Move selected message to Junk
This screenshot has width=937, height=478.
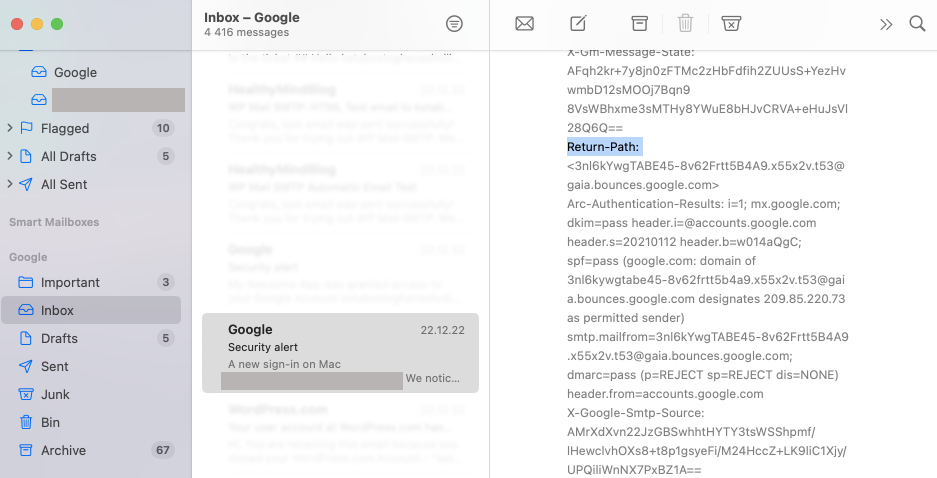pyautogui.click(x=731, y=23)
